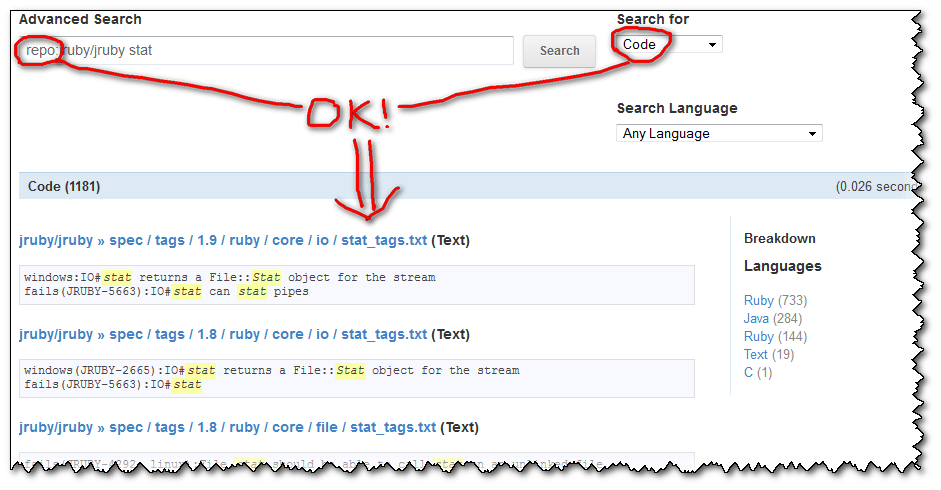Open the 1.8 file stat_tags.txt result
Image resolution: width=941 pixels, height=490 pixels.
pyautogui.click(x=227, y=427)
